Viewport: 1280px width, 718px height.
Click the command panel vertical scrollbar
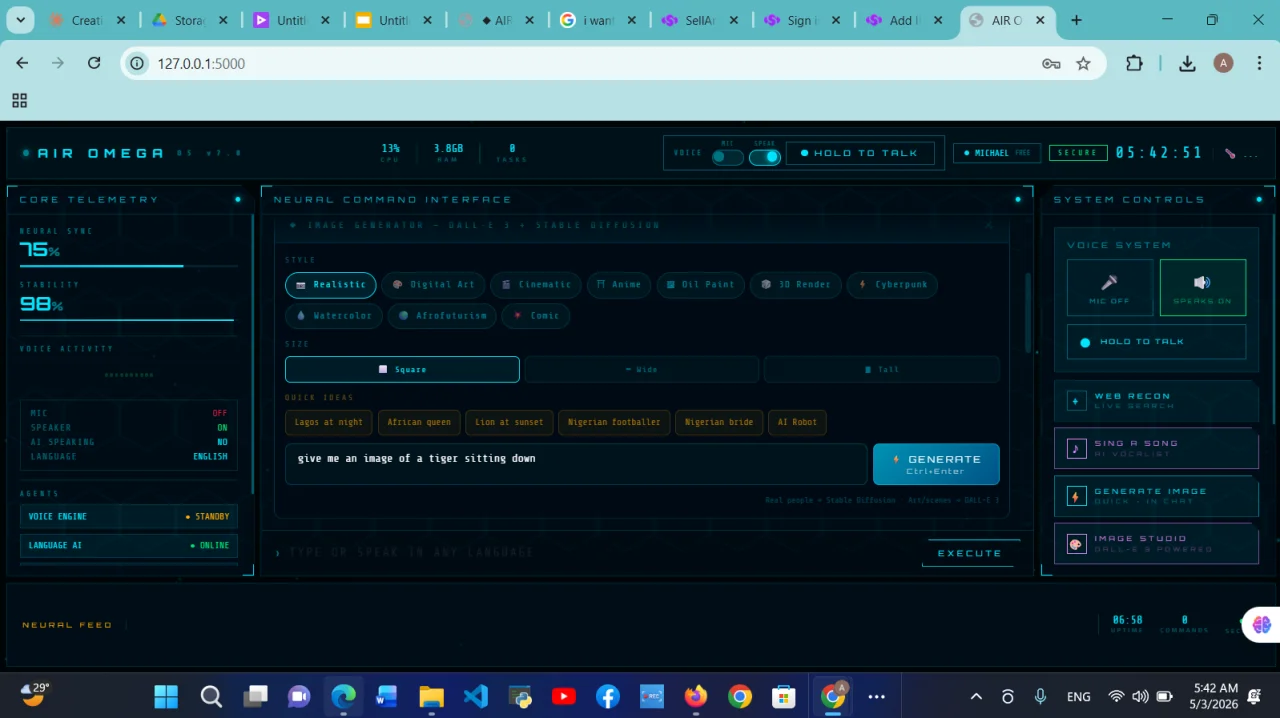[x=1027, y=312]
